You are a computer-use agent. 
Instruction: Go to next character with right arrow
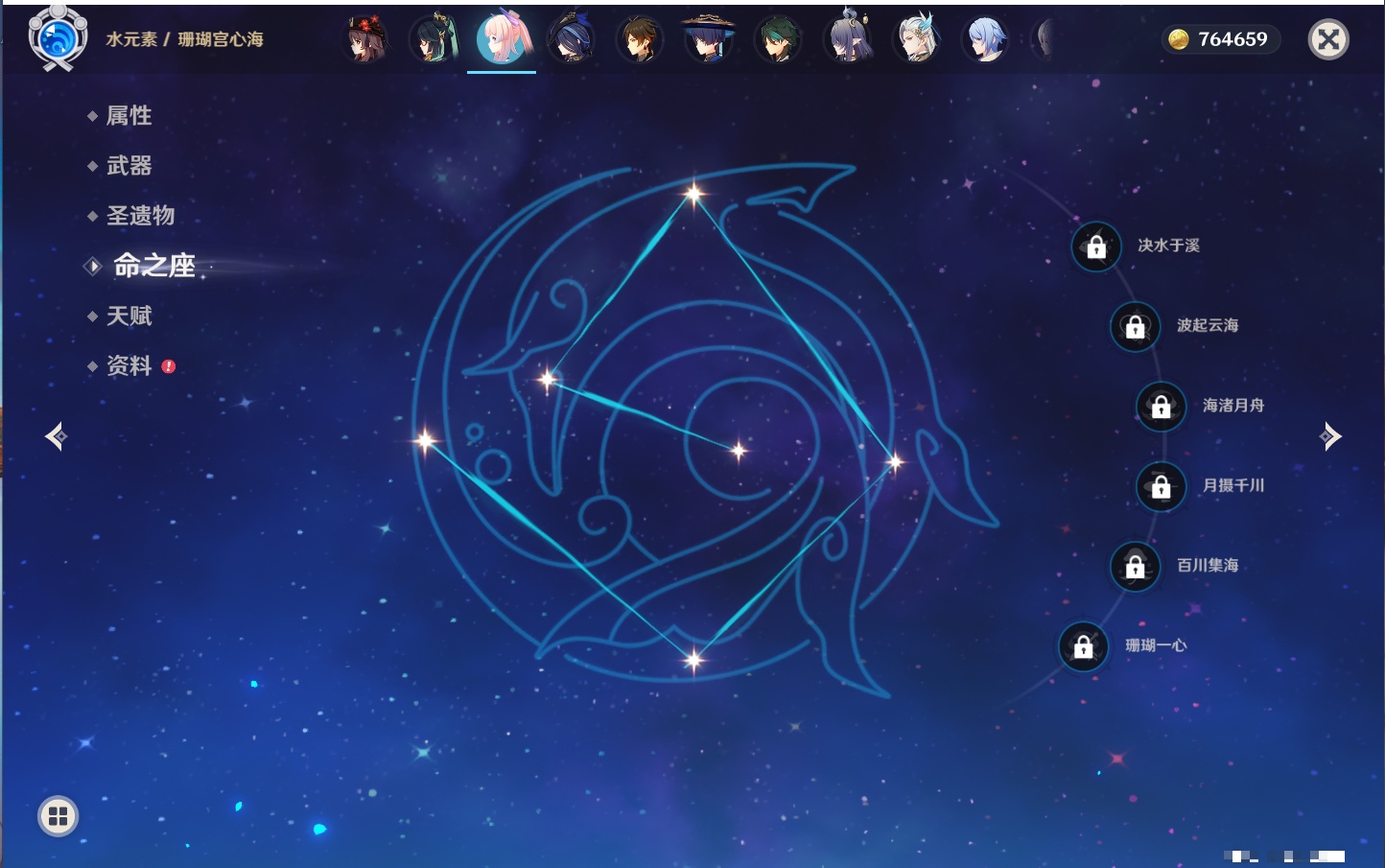click(x=1330, y=436)
